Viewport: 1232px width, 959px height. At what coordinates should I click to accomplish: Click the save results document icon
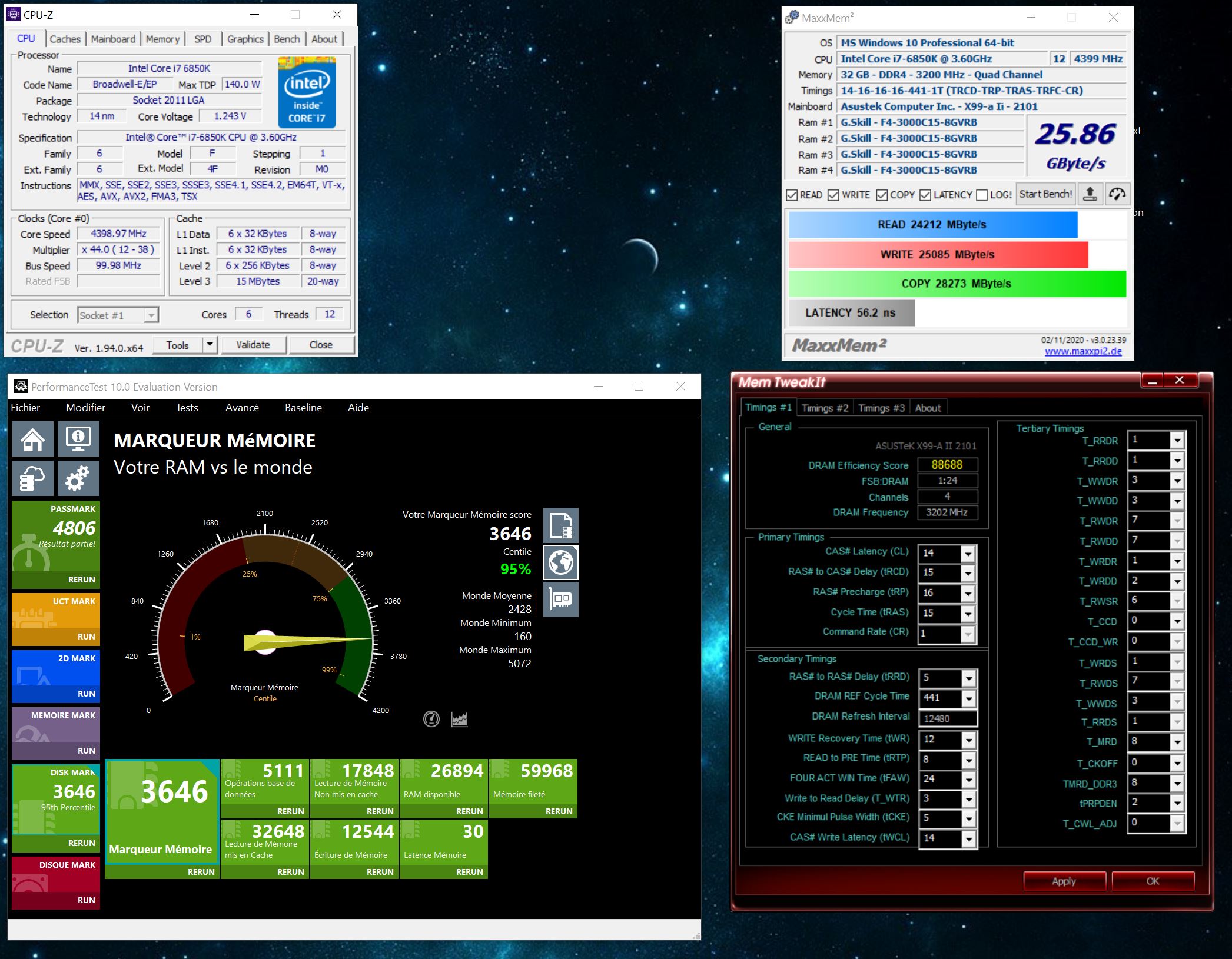[x=560, y=525]
